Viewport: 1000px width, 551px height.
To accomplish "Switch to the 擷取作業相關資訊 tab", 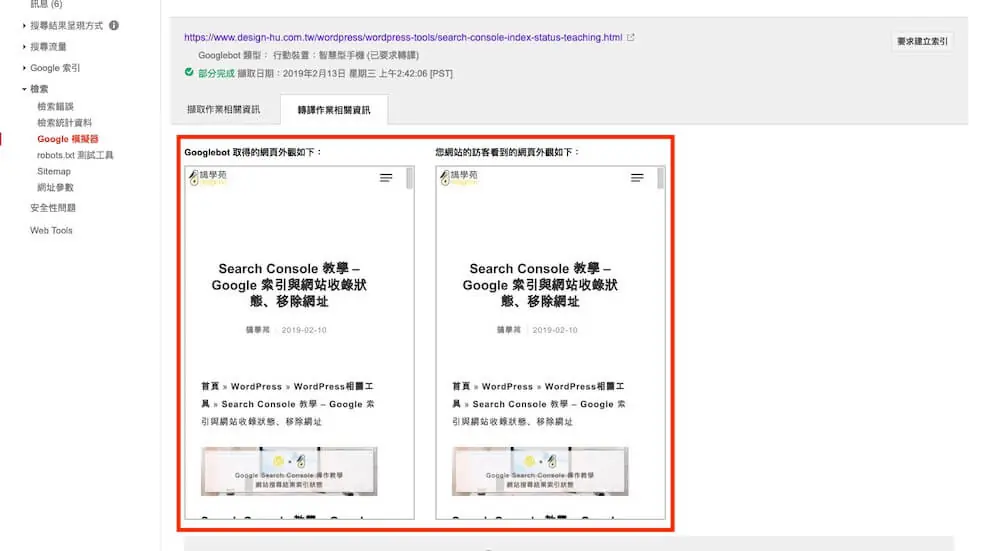I will tap(224, 110).
